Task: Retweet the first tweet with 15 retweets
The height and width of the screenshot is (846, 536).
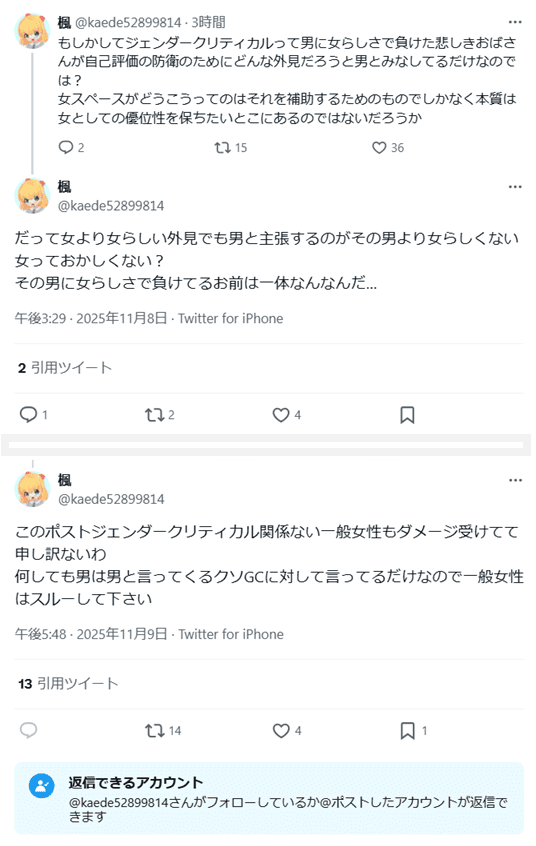Action: [x=222, y=147]
